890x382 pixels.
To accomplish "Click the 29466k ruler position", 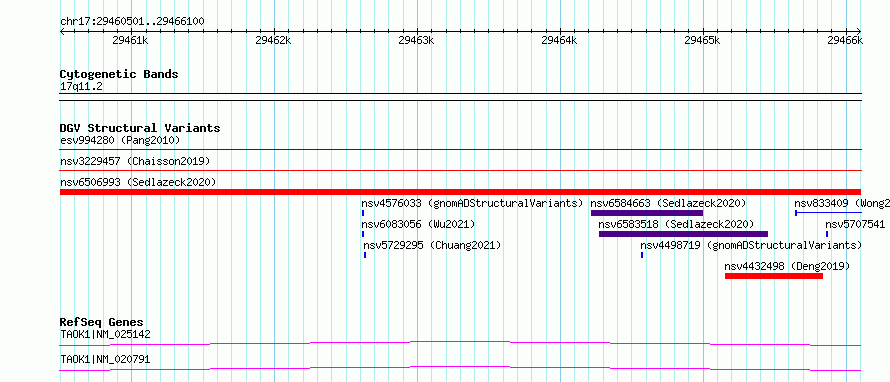I will [x=846, y=40].
